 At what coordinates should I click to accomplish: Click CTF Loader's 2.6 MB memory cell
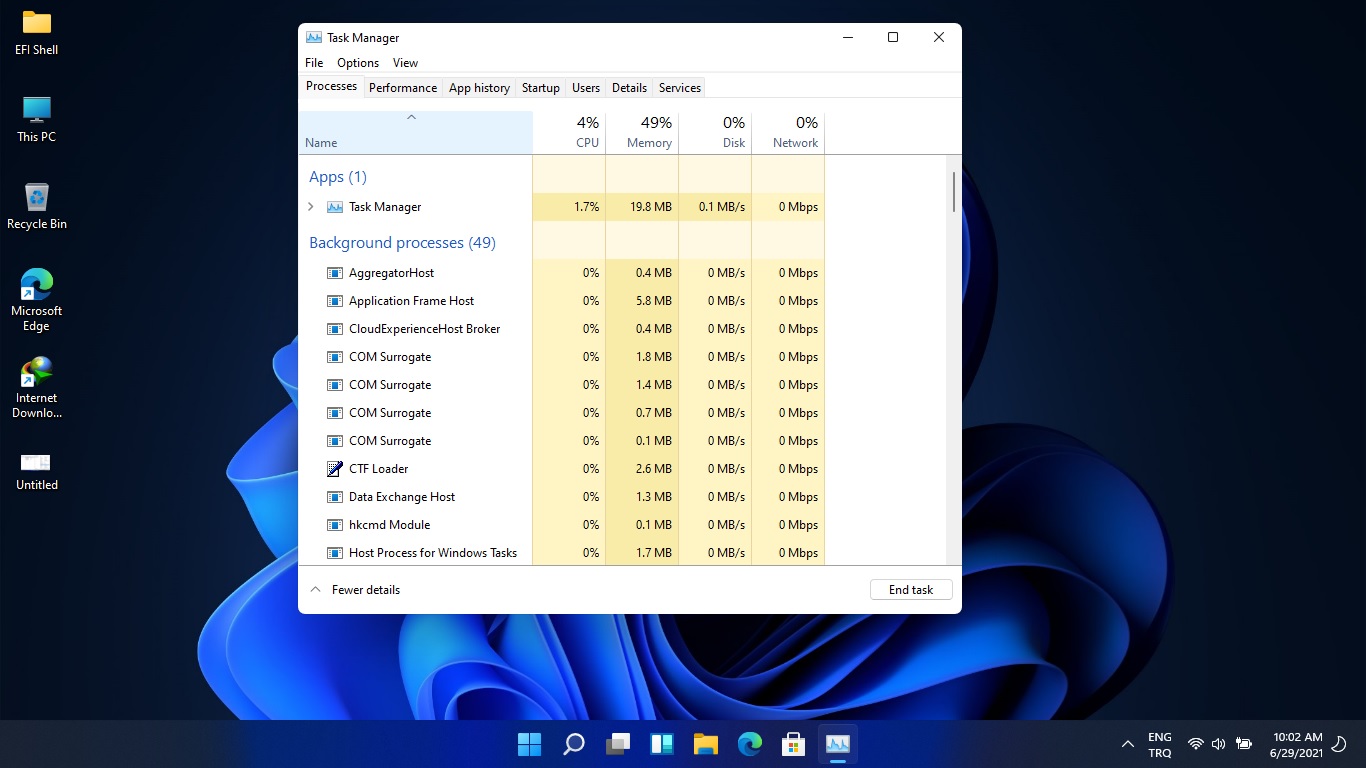642,469
